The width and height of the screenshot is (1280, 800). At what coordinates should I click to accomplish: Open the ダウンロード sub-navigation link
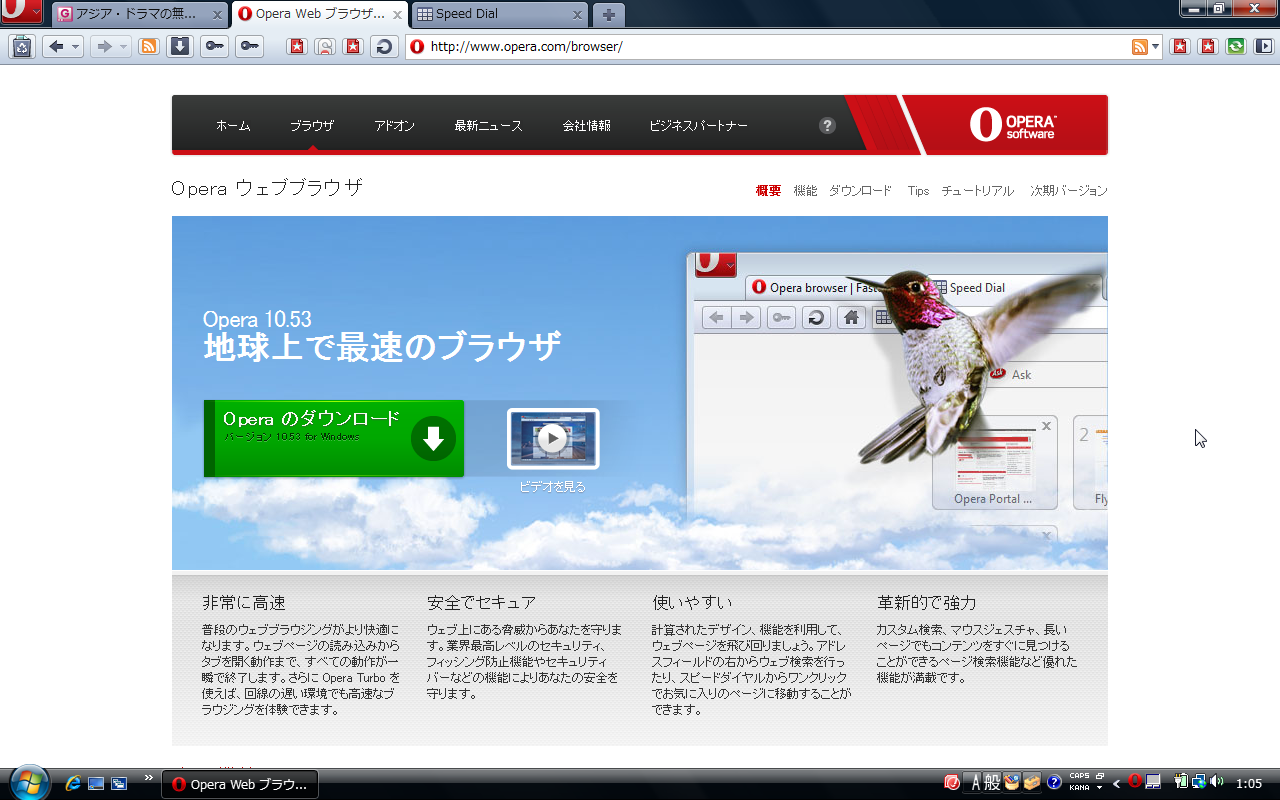860,191
